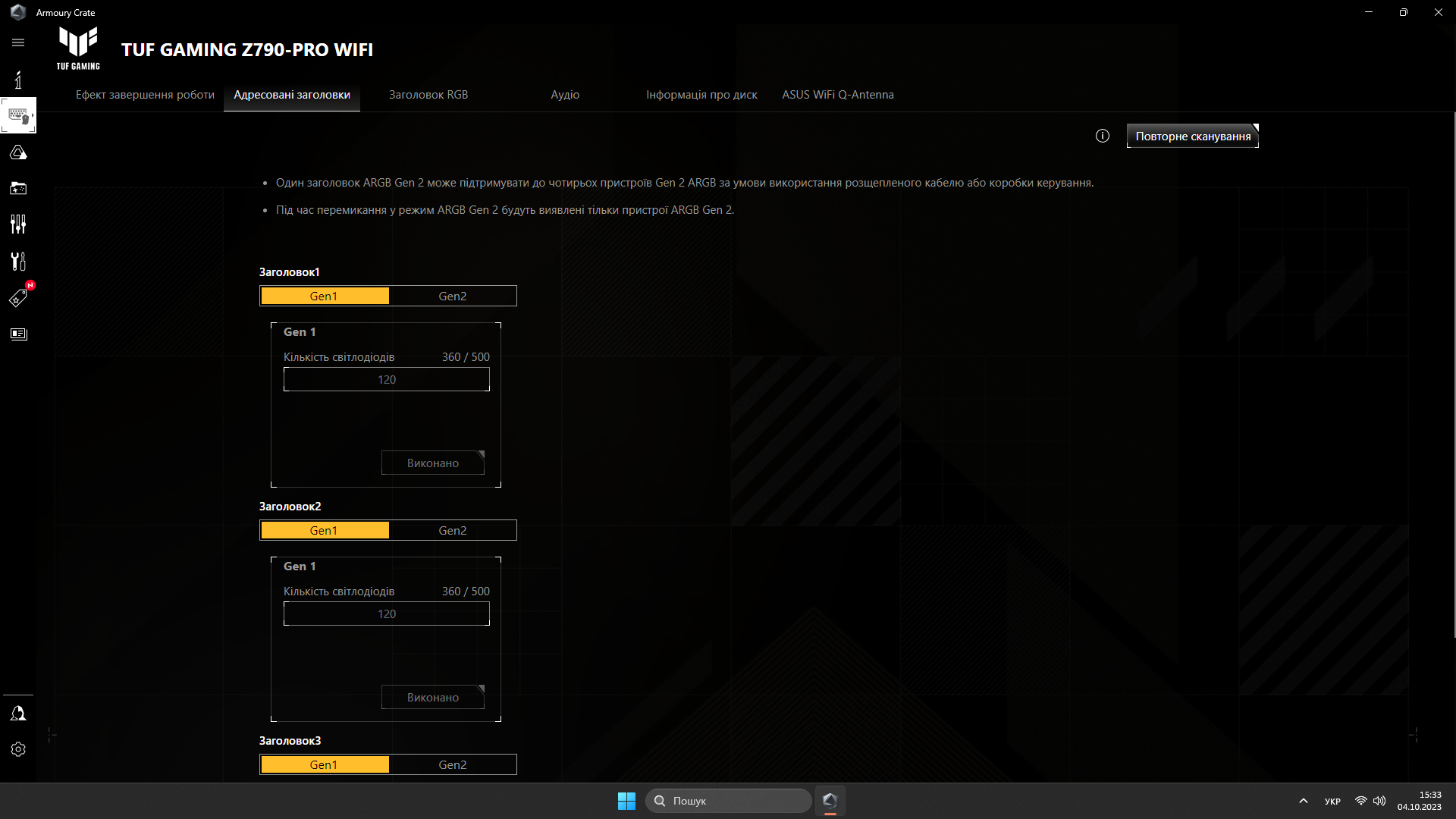Click the УКР language indicator
1456x819 pixels.
[x=1332, y=801]
